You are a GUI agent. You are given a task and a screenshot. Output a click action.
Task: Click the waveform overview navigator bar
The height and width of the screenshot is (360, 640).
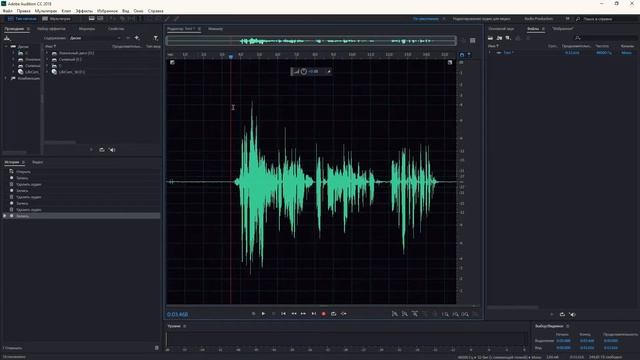[311, 40]
